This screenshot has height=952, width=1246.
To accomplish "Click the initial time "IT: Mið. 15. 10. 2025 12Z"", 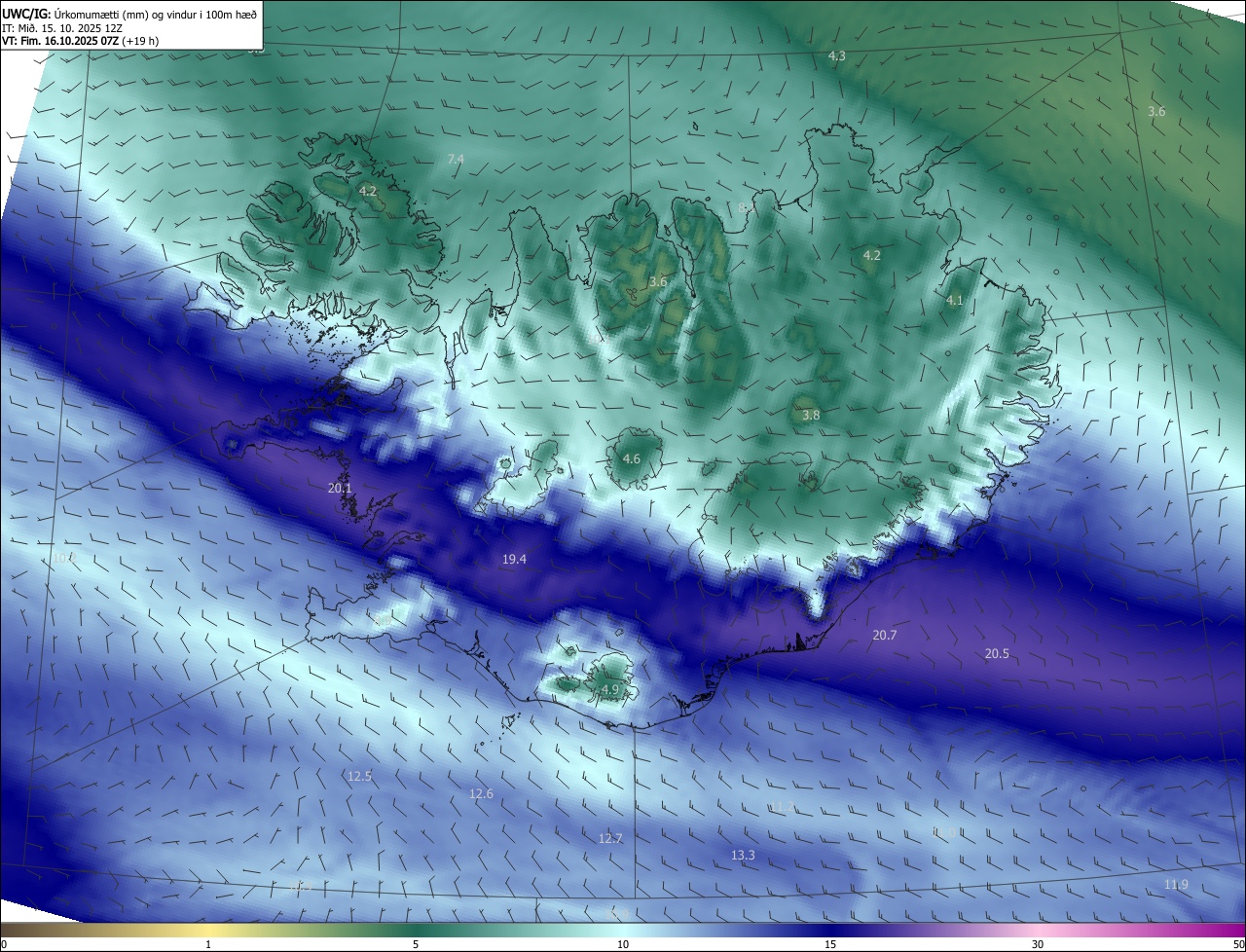I will [61, 27].
